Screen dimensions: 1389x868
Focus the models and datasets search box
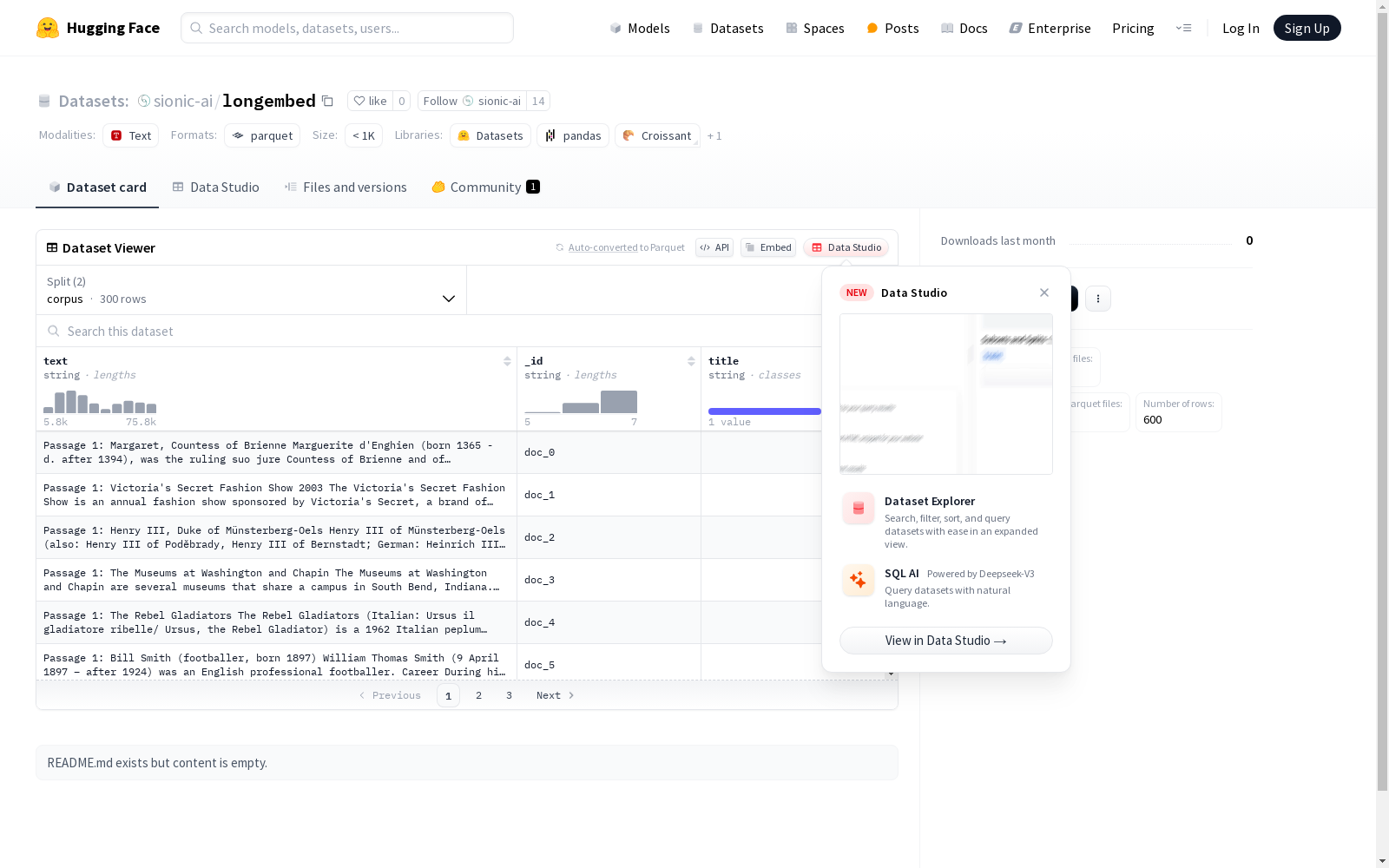[x=347, y=28]
